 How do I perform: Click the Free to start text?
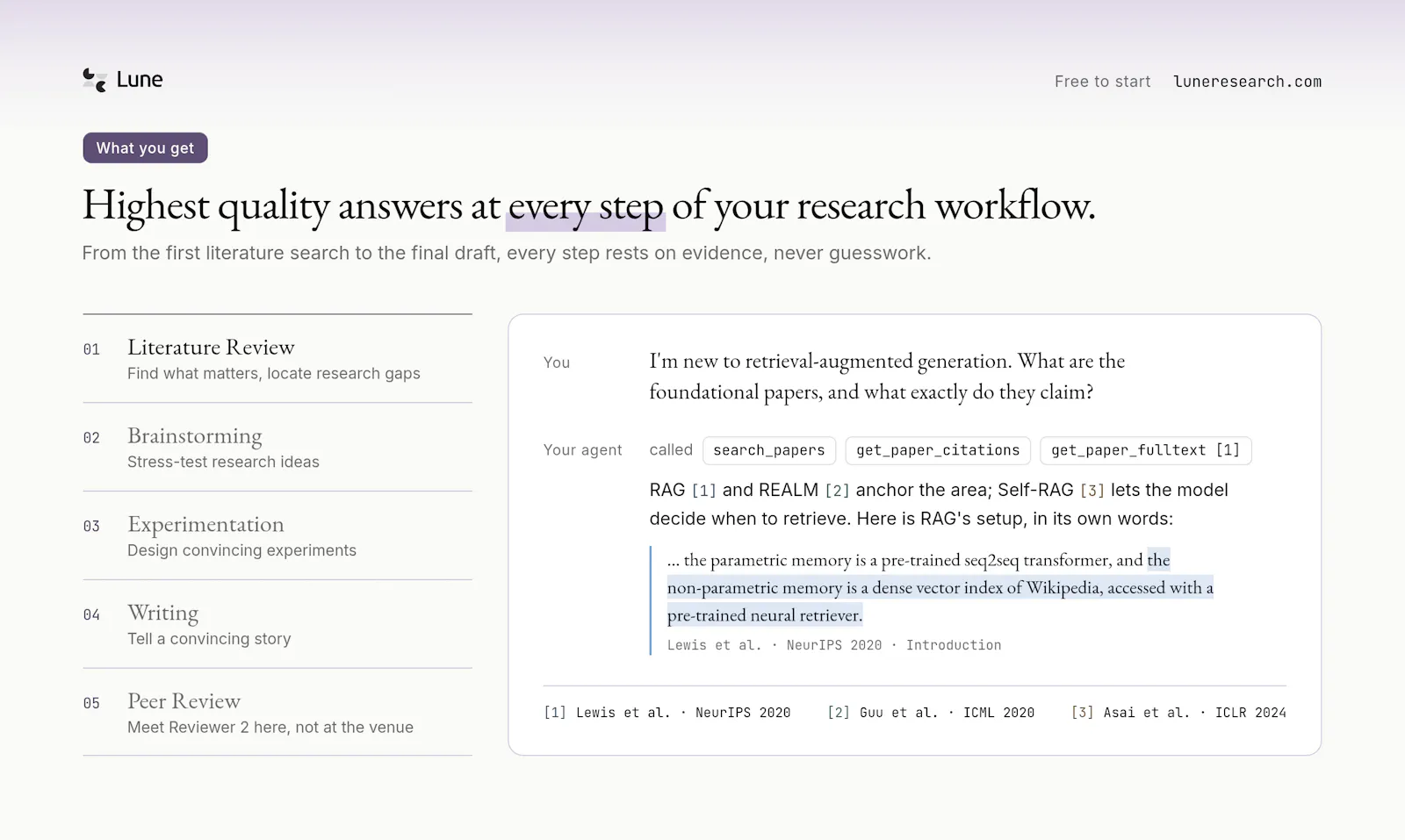pos(1102,82)
